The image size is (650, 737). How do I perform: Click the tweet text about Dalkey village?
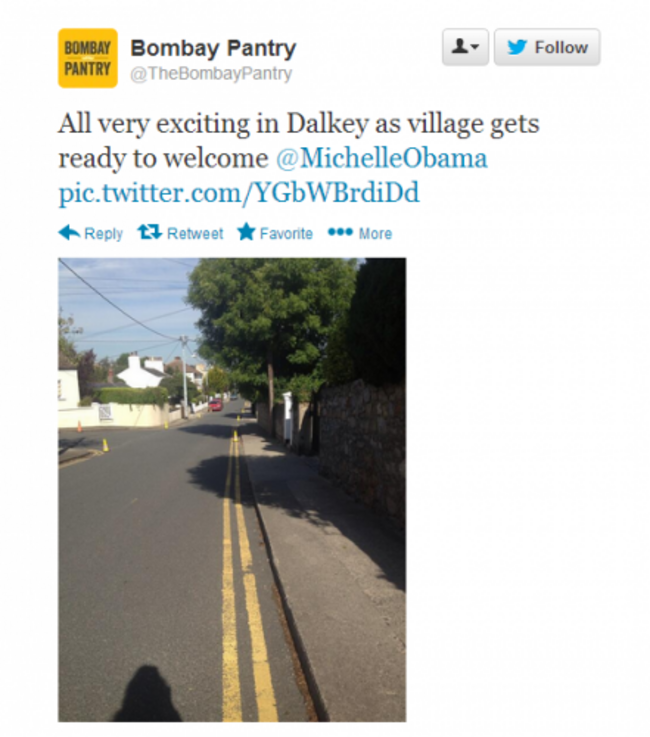(x=299, y=141)
